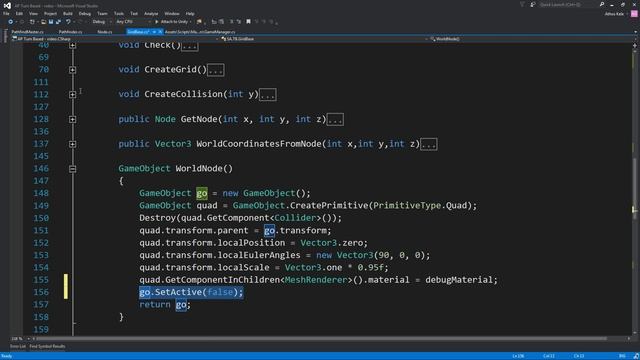Close the GridBase.cs tab
Image resolution: width=640 pixels, height=360 pixels.
pos(160,32)
